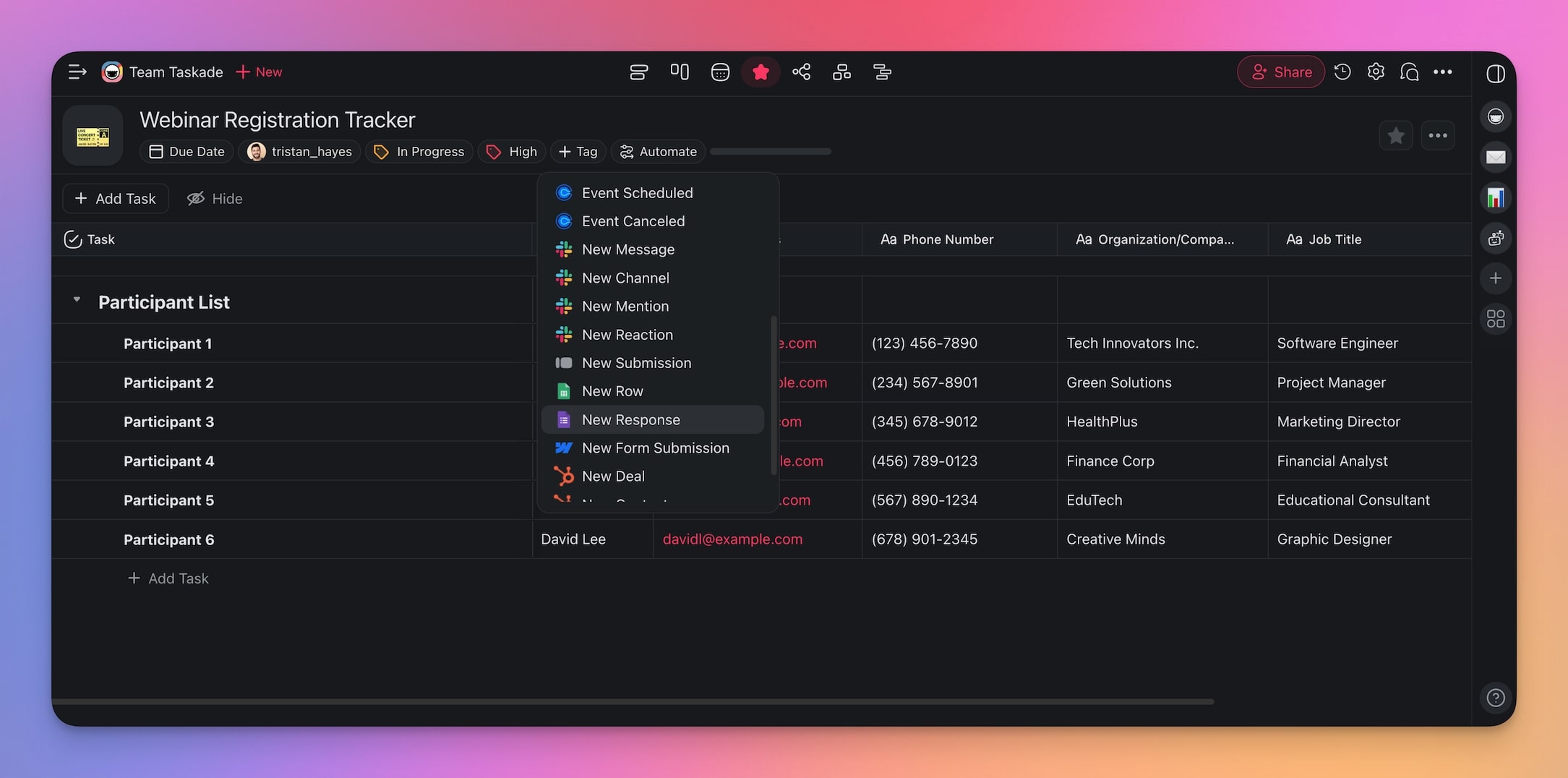Toggle the right side panel

[1495, 73]
